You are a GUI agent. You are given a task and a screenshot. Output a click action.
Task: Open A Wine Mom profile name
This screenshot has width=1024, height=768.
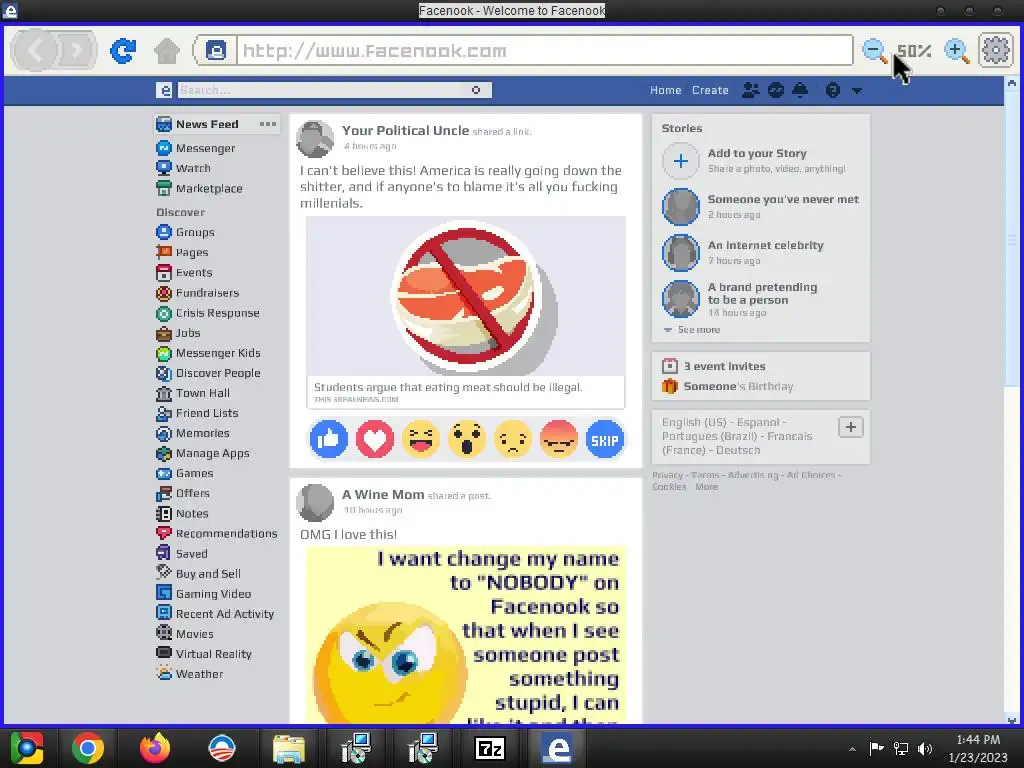pyautogui.click(x=383, y=495)
